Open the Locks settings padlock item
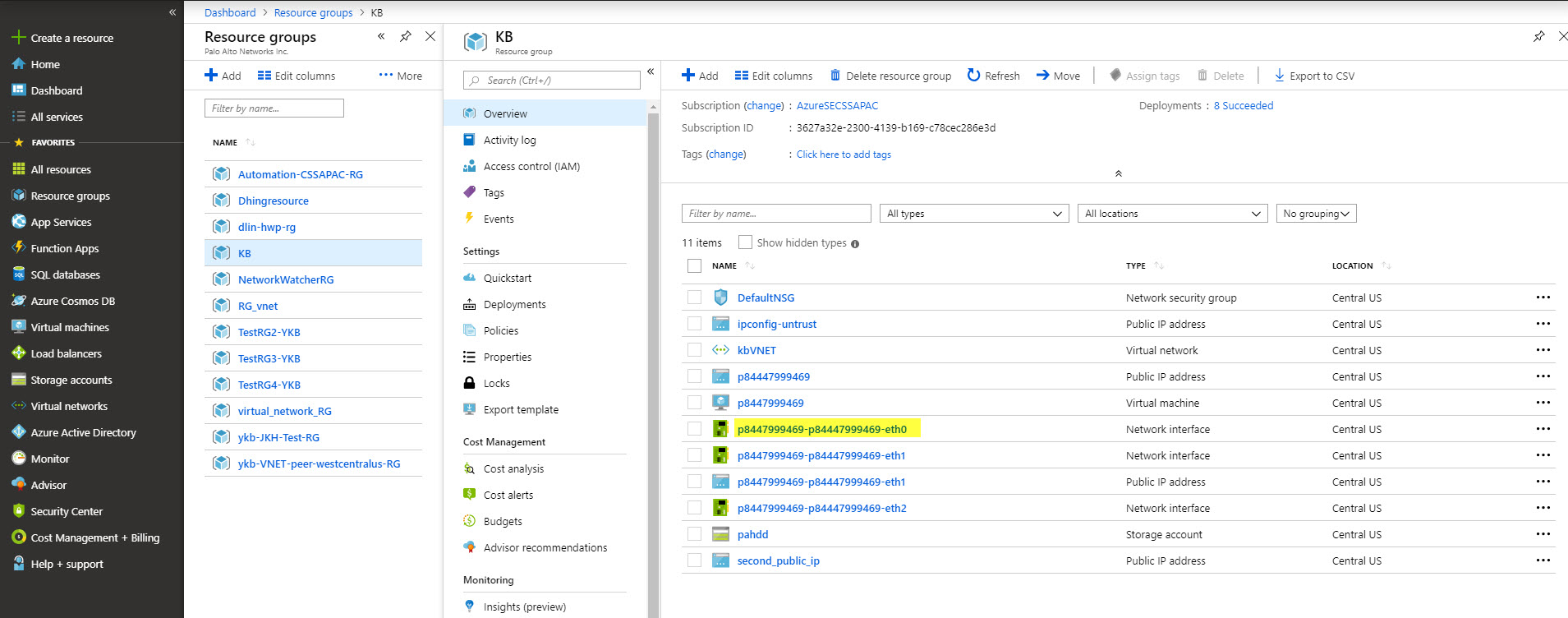The width and height of the screenshot is (1568, 618). [x=496, y=383]
